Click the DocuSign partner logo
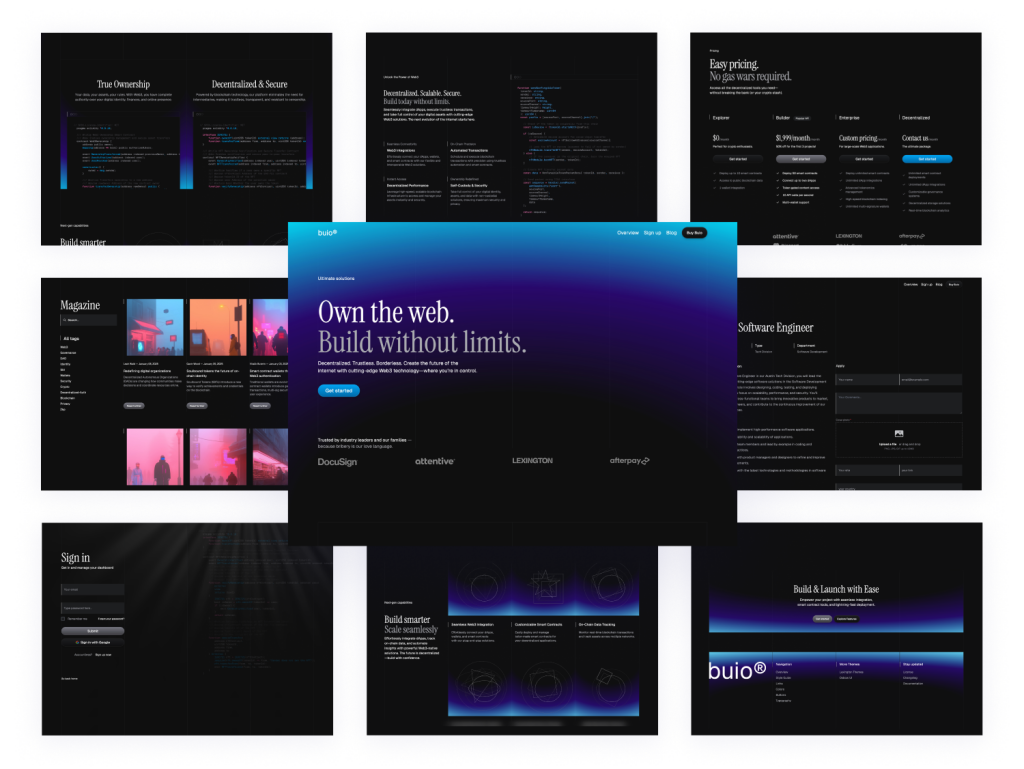The height and width of the screenshot is (769, 1024). (x=339, y=460)
